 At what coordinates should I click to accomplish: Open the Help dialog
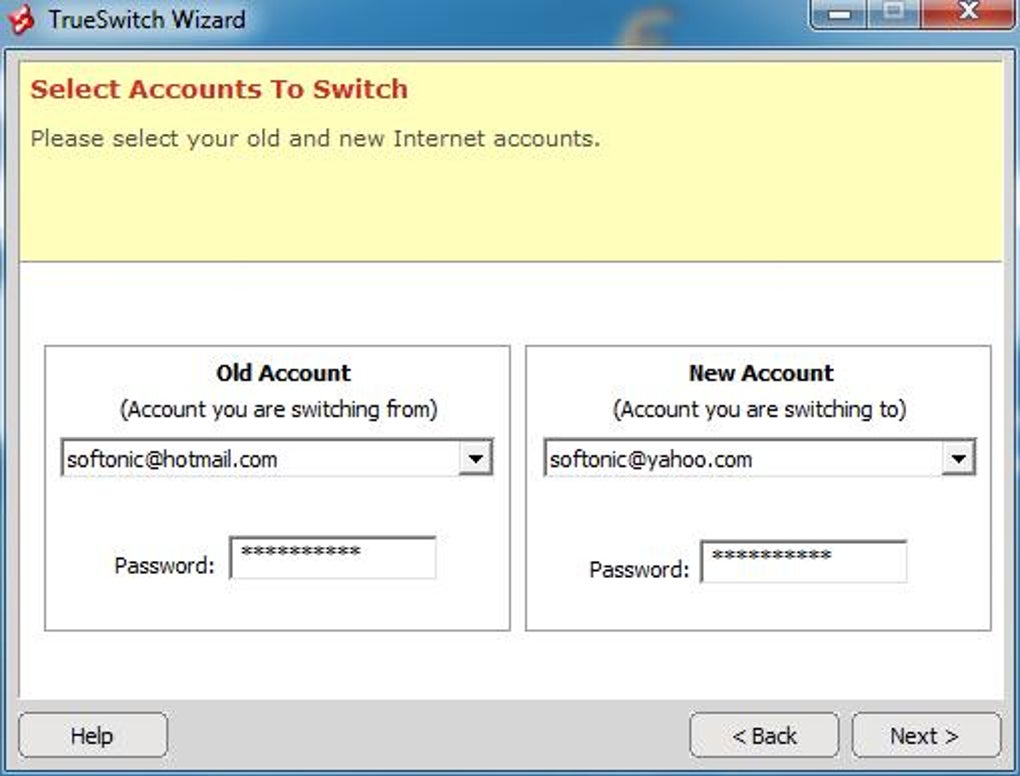pyautogui.click(x=91, y=735)
